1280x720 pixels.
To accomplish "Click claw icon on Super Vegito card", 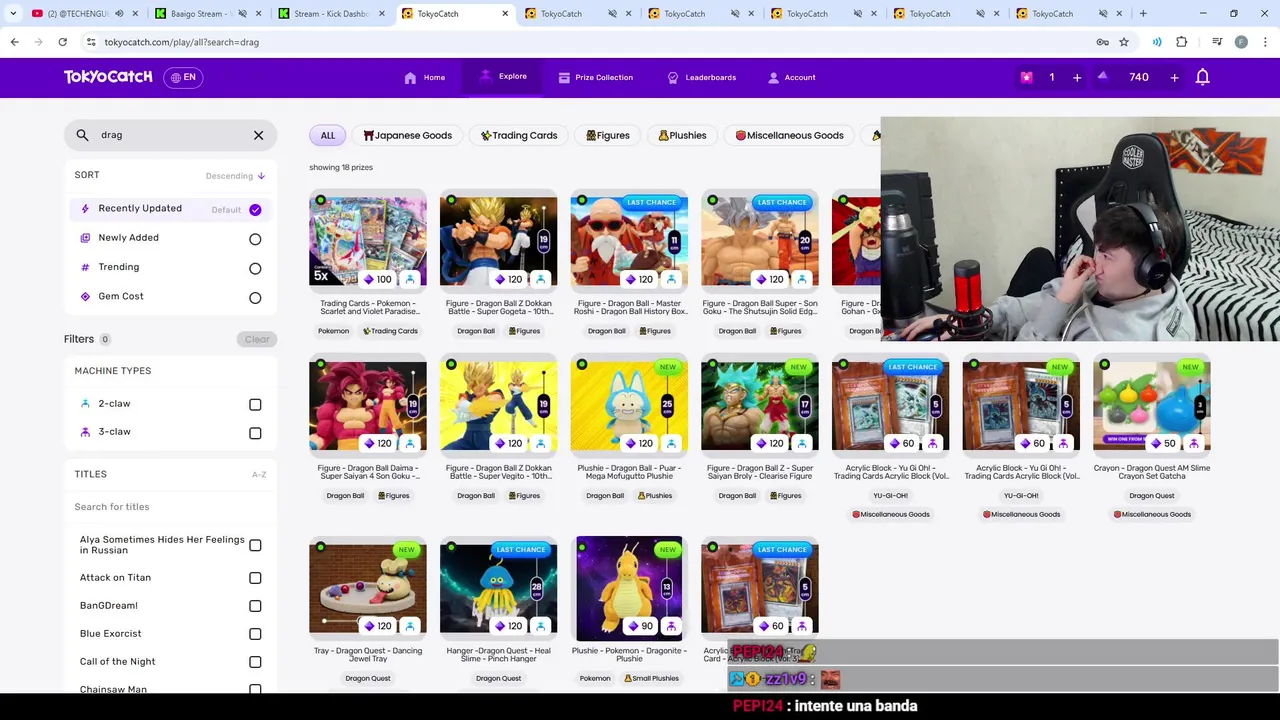I will [541, 444].
